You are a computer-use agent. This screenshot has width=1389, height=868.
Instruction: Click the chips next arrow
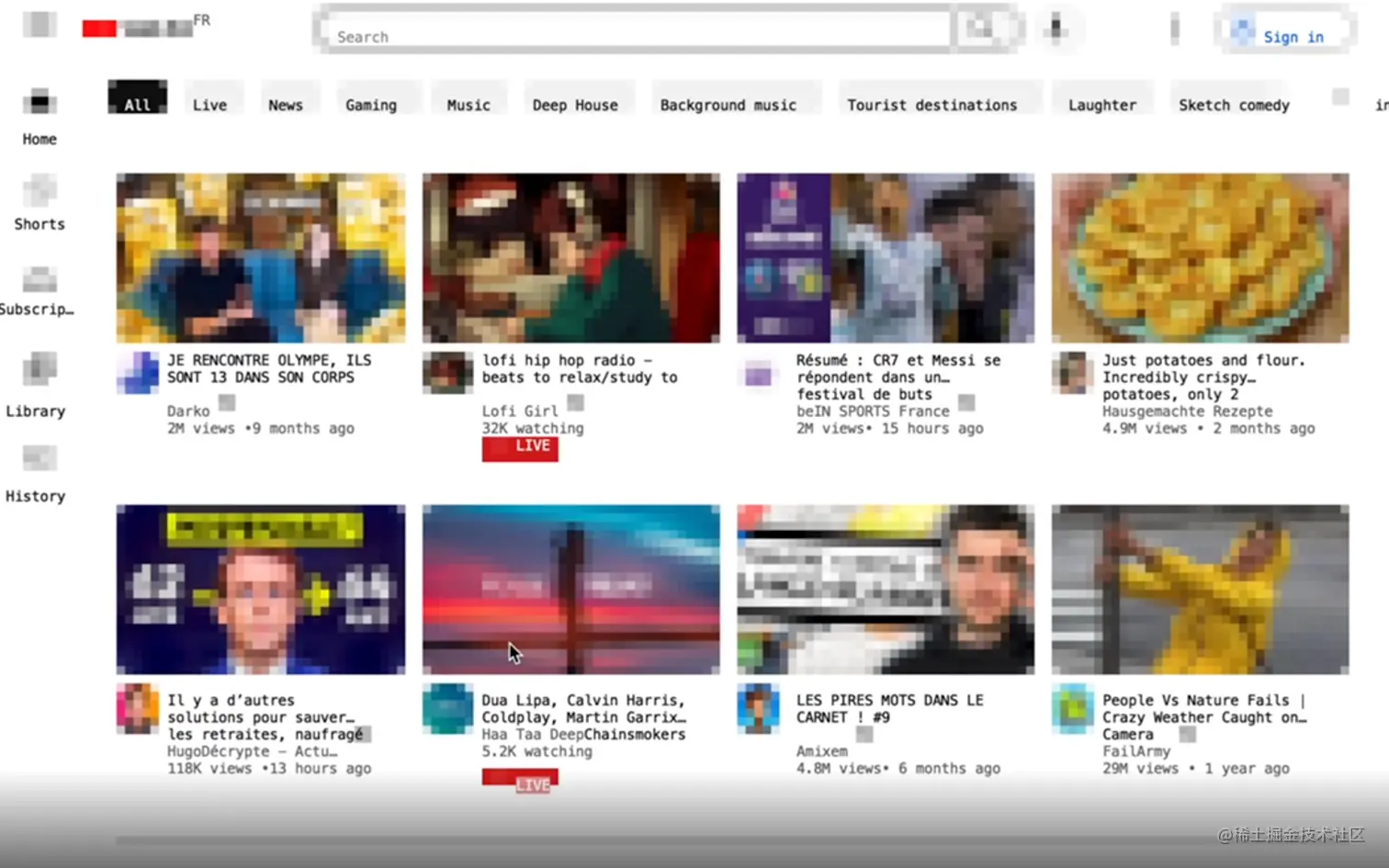1340,97
